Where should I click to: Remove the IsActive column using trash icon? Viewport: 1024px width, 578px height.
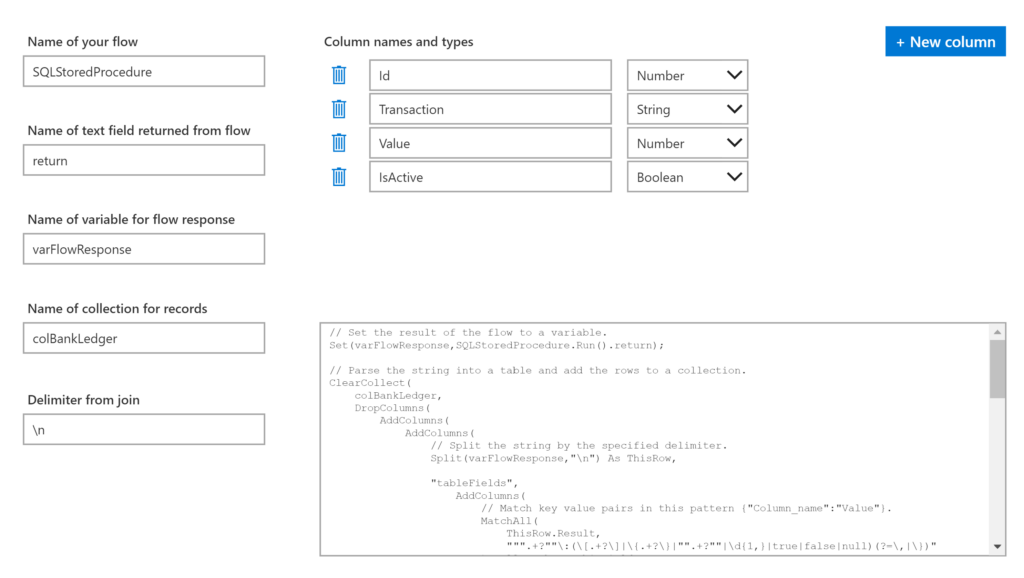339,177
